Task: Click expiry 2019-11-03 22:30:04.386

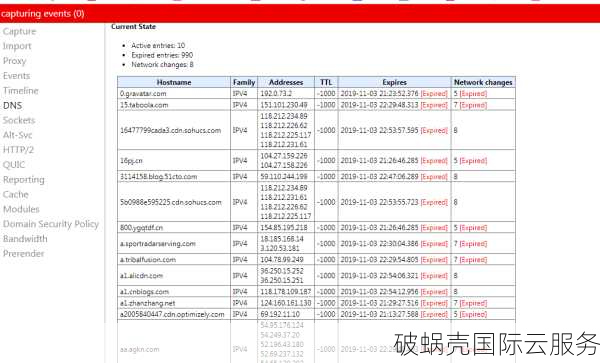Action: (x=379, y=244)
